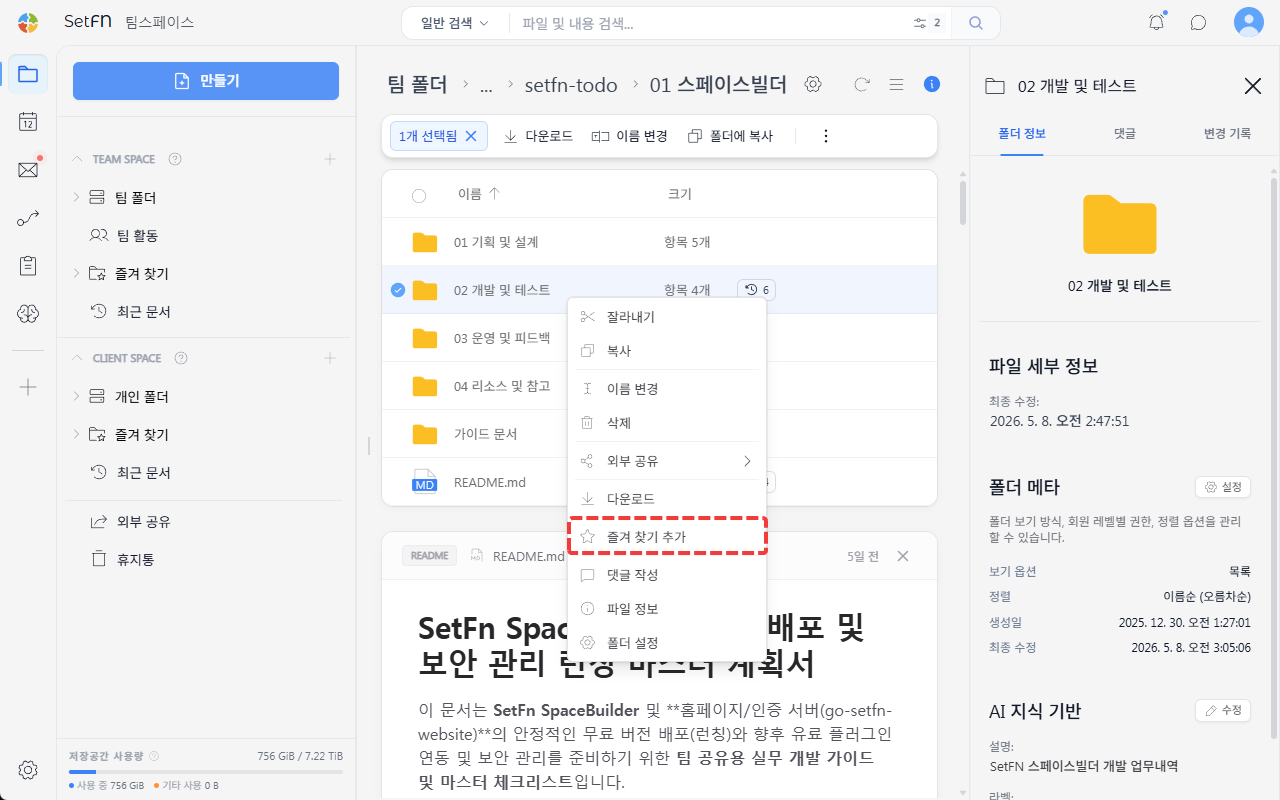Open more actions (three dots) in selection toolbar
This screenshot has height=800, width=1280.
pos(826,136)
